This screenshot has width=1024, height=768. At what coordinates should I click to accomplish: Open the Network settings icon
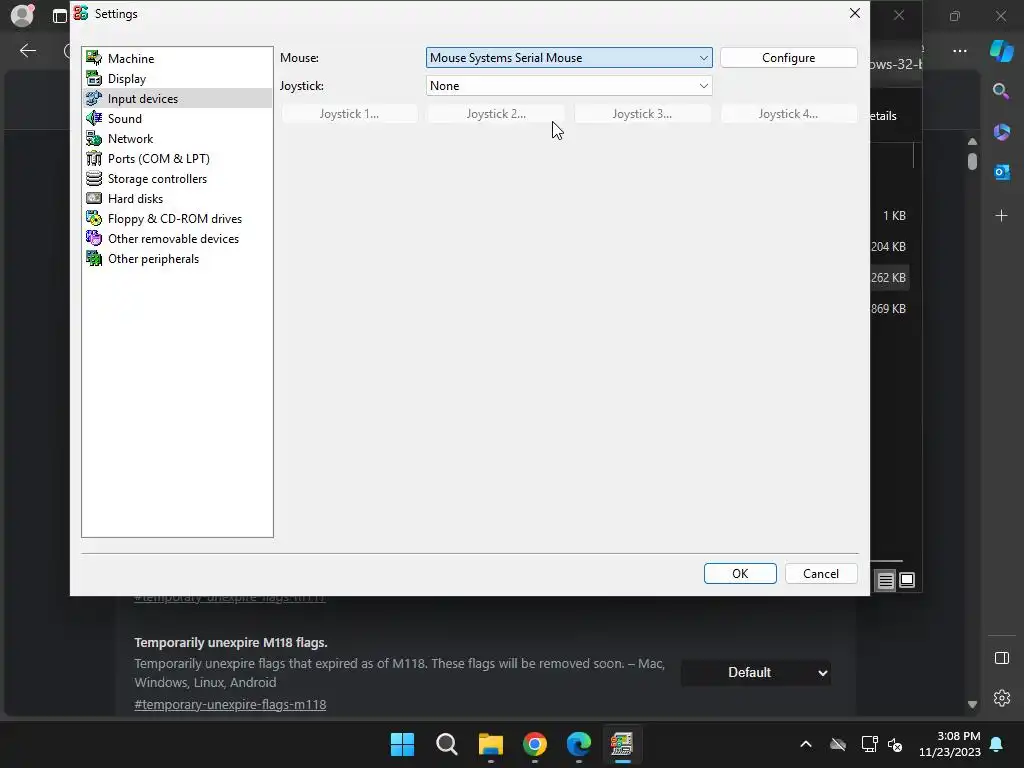click(x=94, y=138)
